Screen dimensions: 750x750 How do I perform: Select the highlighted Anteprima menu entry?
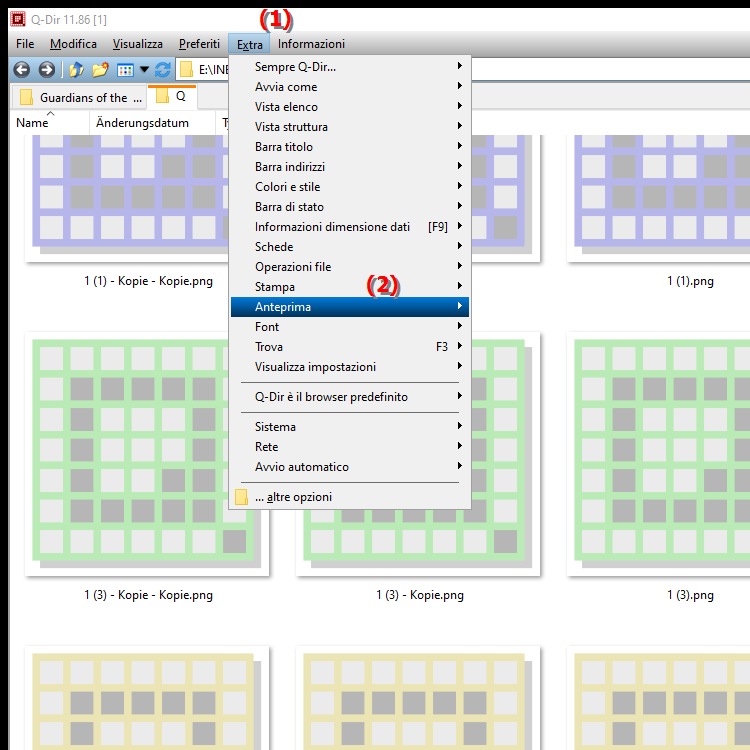[x=350, y=307]
